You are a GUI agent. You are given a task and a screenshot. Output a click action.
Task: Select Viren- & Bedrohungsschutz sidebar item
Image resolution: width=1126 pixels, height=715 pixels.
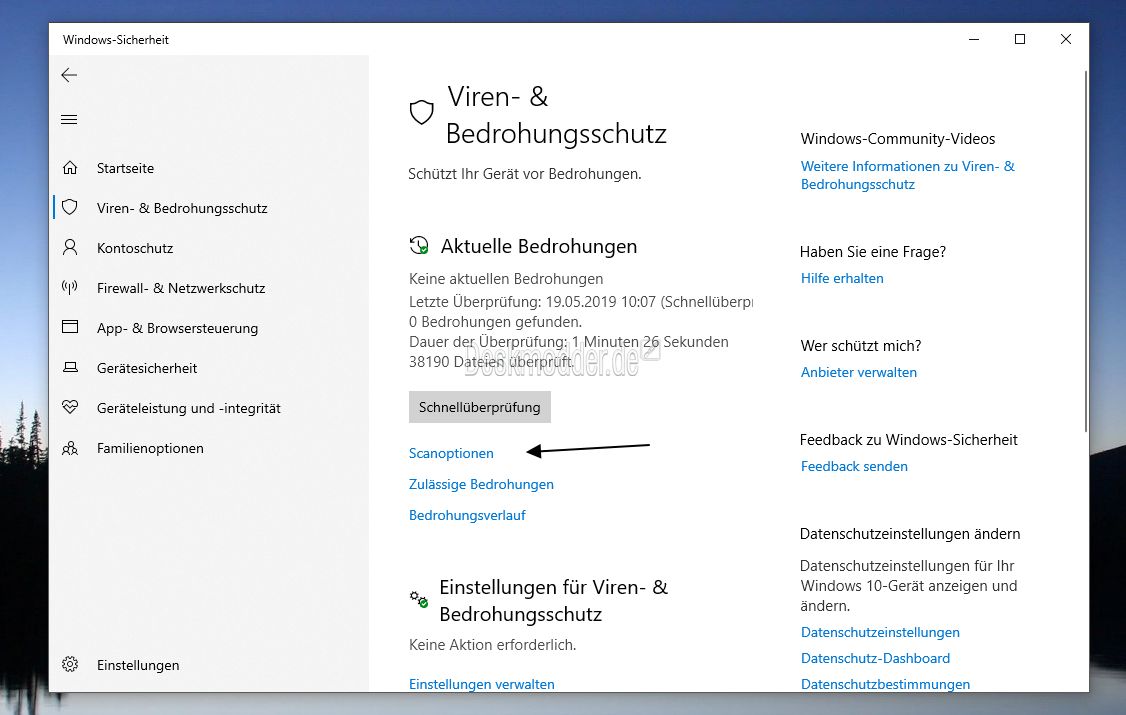pos(181,208)
